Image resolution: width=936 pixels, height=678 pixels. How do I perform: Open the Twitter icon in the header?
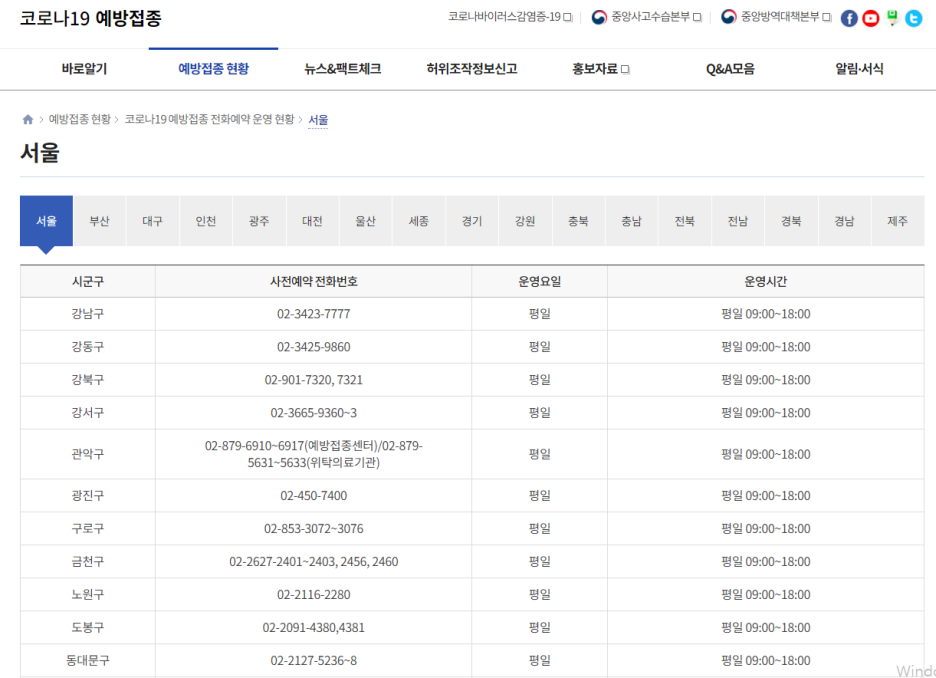[x=915, y=18]
